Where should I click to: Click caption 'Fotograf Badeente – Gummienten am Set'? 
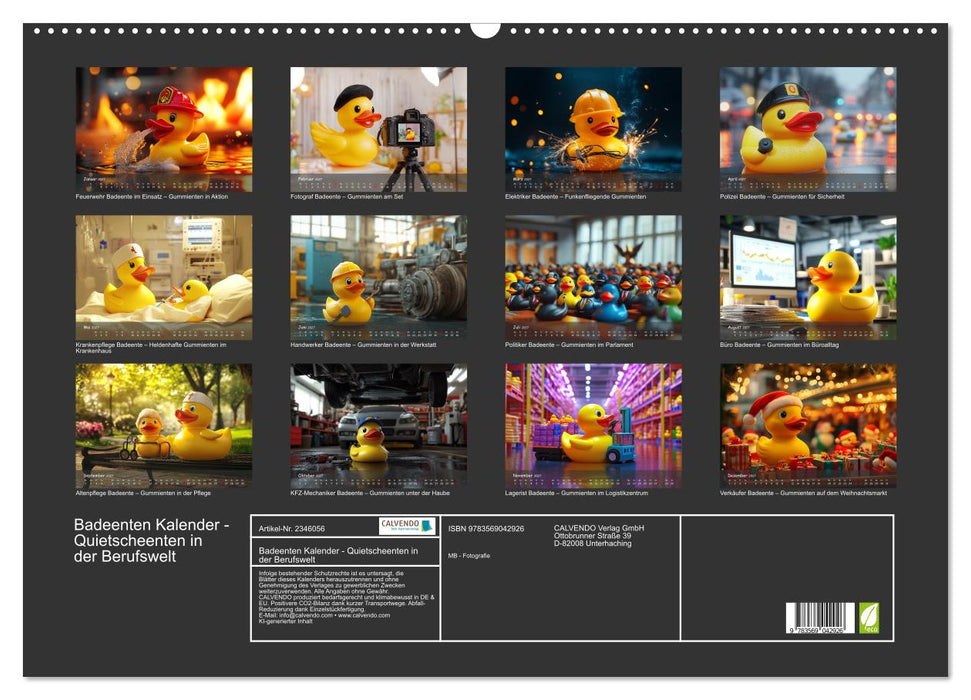(x=347, y=196)
